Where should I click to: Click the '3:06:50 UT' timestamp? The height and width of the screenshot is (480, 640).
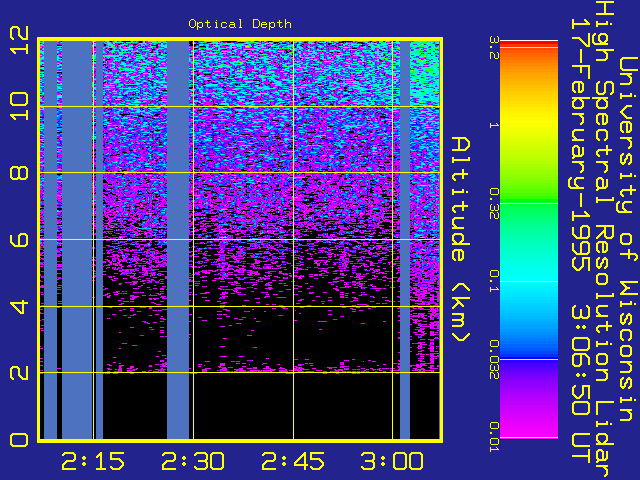pyautogui.click(x=580, y=384)
